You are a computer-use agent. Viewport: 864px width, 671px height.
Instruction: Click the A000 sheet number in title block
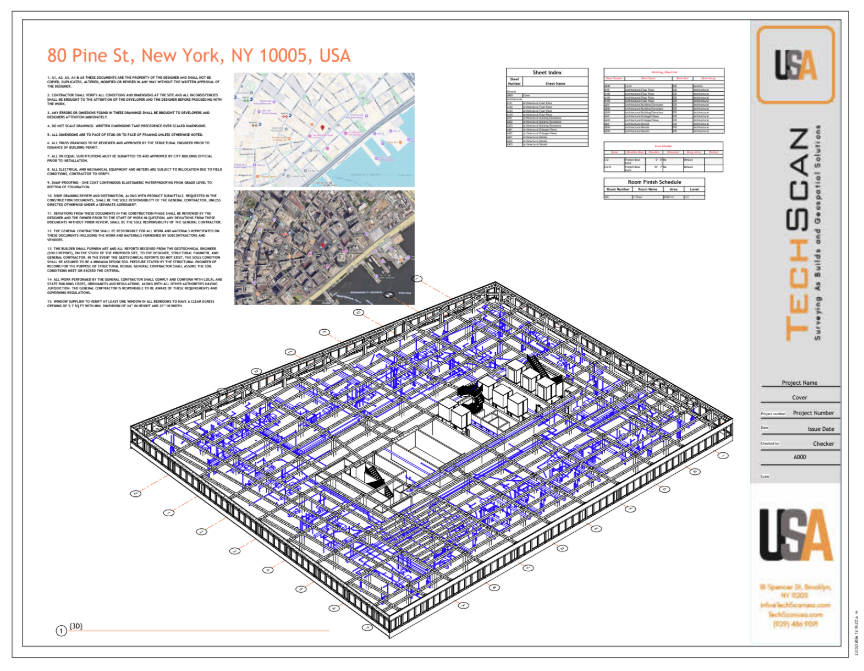[x=799, y=456]
